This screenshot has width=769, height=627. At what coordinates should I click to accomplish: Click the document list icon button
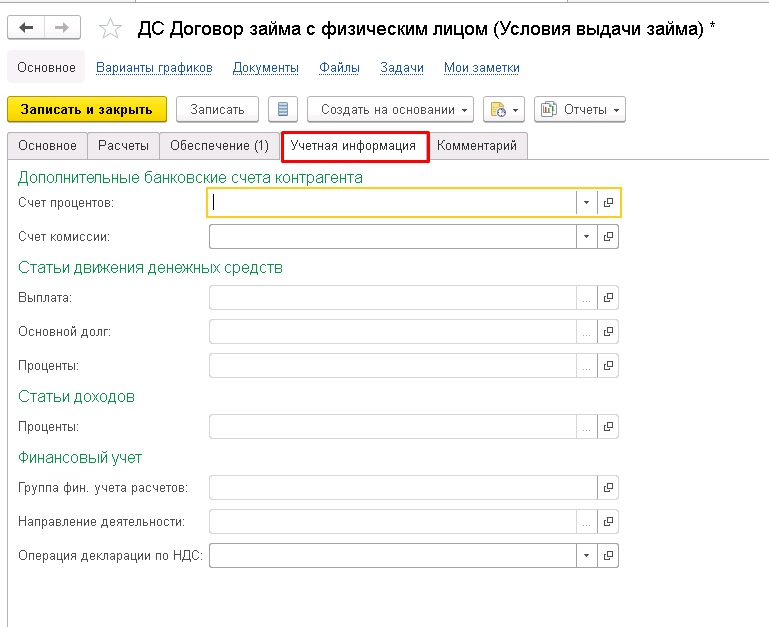coord(283,109)
